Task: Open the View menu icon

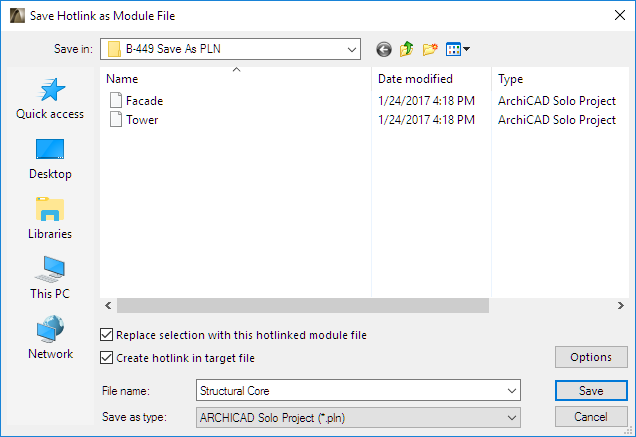Action: [458, 48]
